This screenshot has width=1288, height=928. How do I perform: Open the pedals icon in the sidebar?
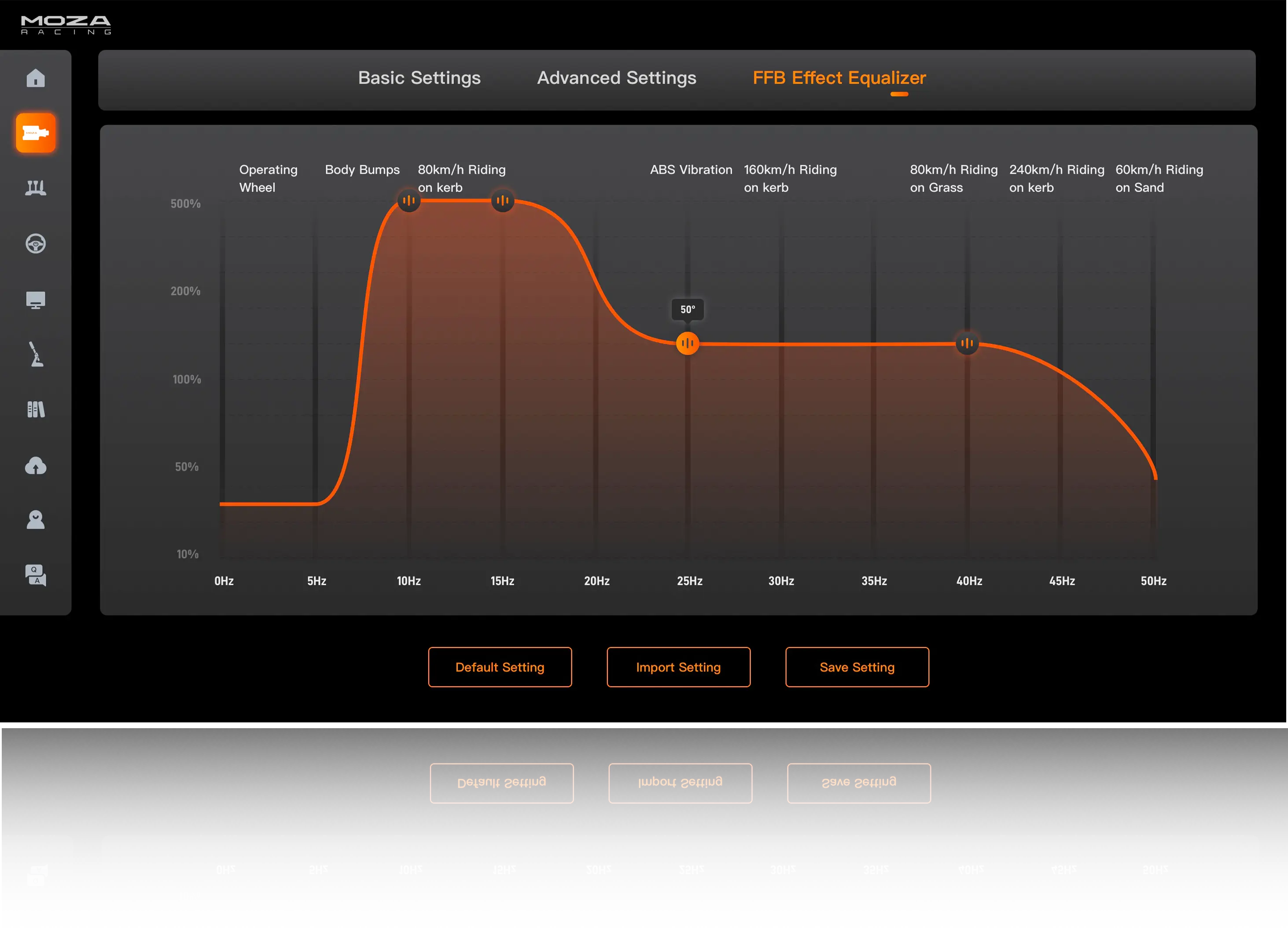[x=35, y=188]
